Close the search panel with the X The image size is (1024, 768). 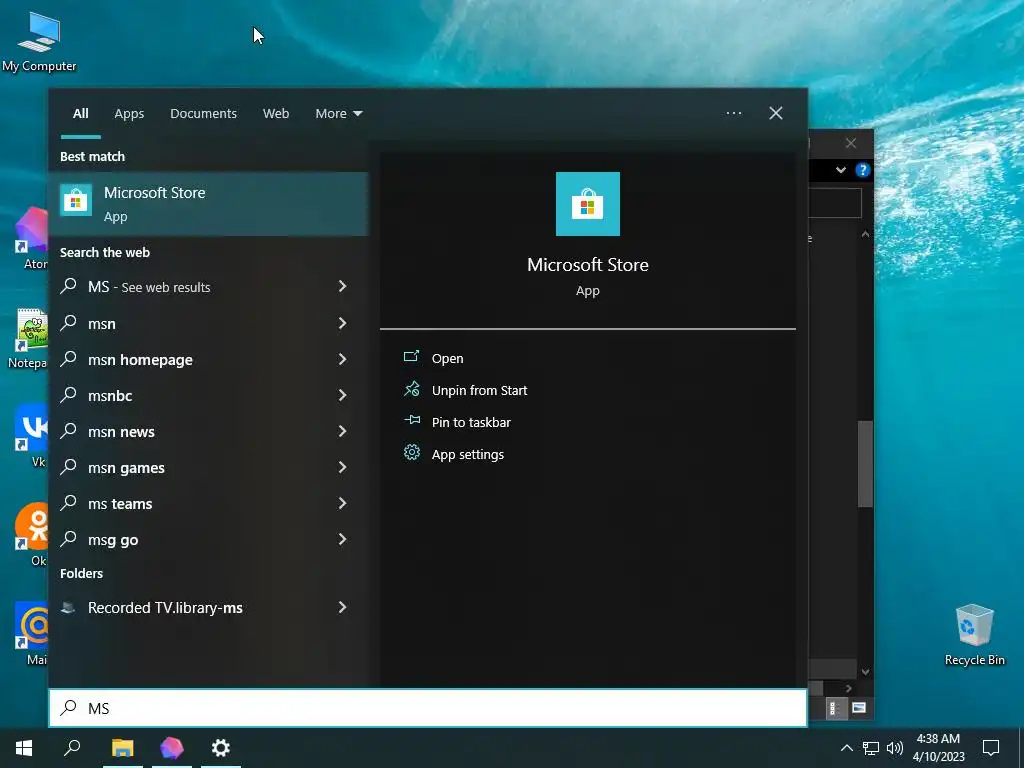point(776,113)
